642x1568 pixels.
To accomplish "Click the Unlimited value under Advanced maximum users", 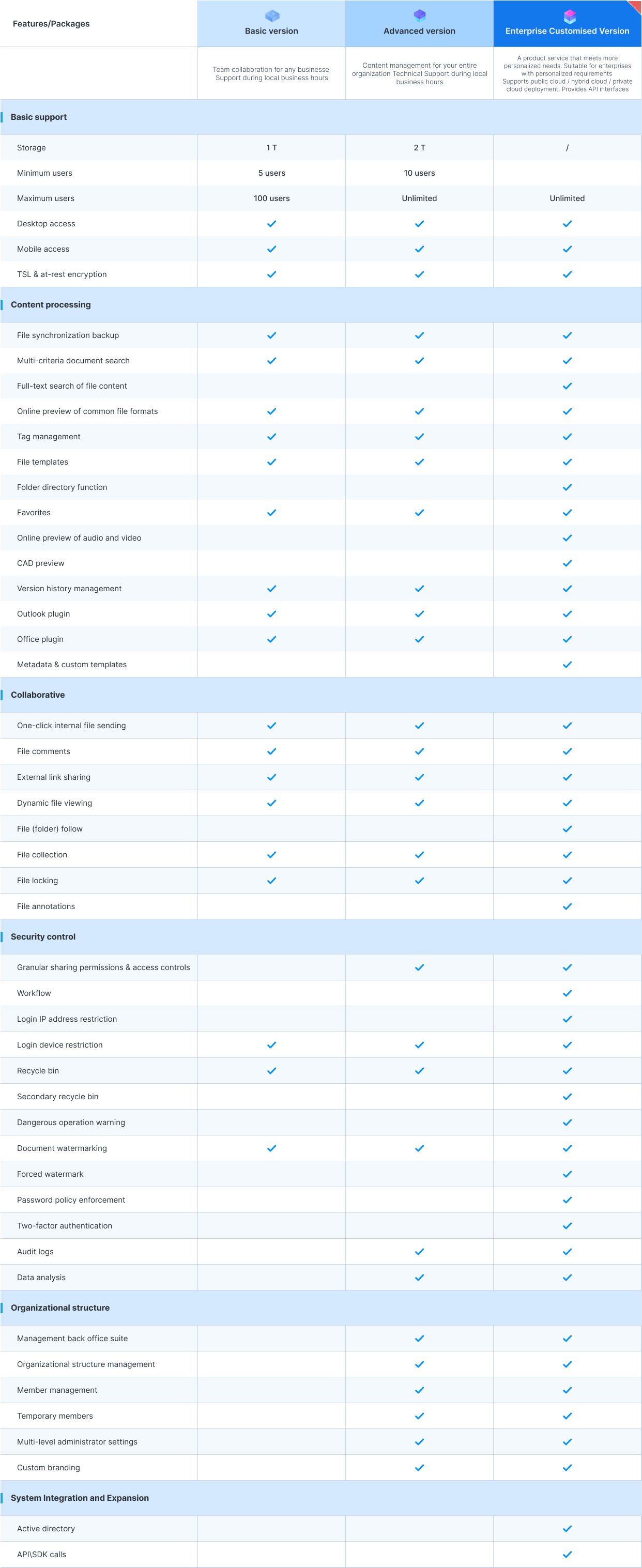I will coord(419,198).
